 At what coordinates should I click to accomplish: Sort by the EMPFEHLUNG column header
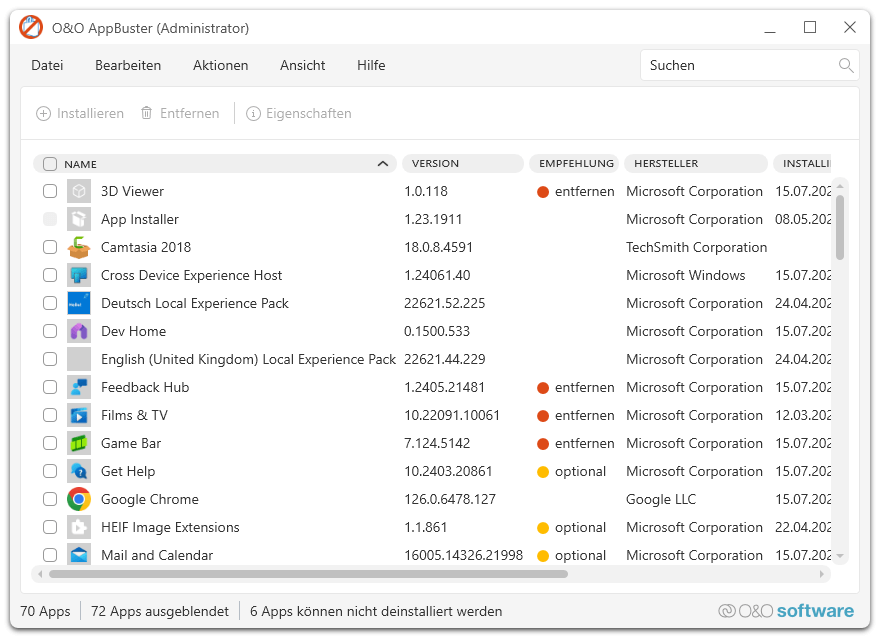574,163
